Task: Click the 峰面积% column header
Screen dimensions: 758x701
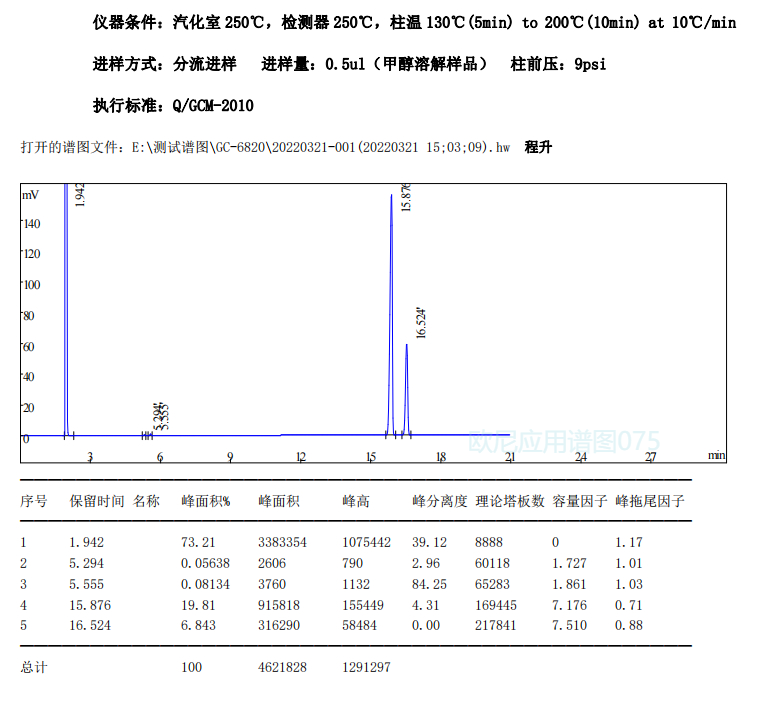Action: [x=205, y=501]
